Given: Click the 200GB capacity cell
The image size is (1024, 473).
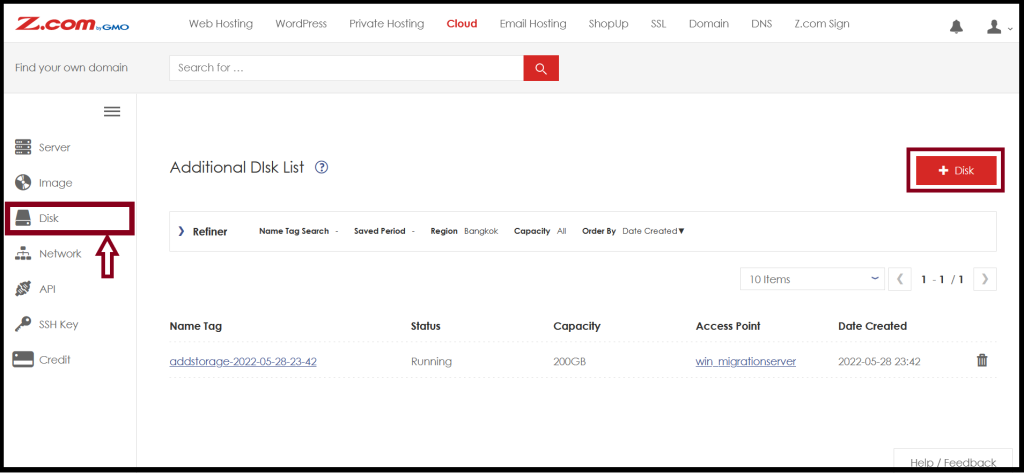Looking at the screenshot, I should point(569,361).
